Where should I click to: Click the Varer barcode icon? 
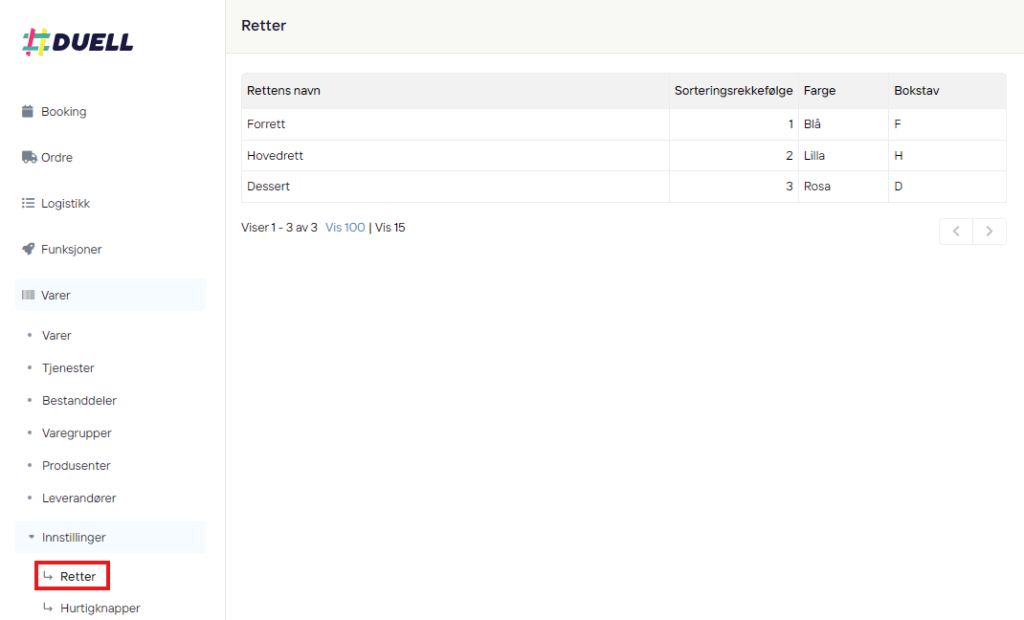point(28,295)
